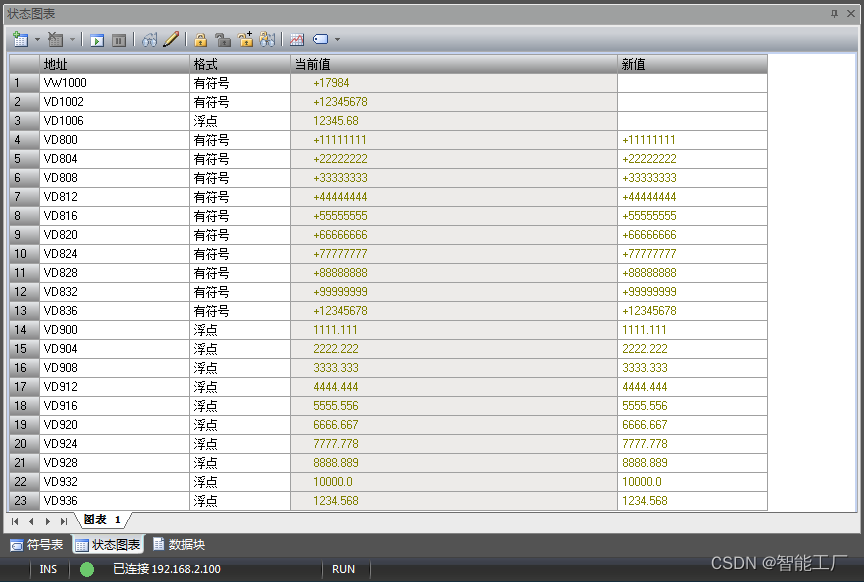
Task: Switch to the 符号表 tab
Action: tap(37, 545)
